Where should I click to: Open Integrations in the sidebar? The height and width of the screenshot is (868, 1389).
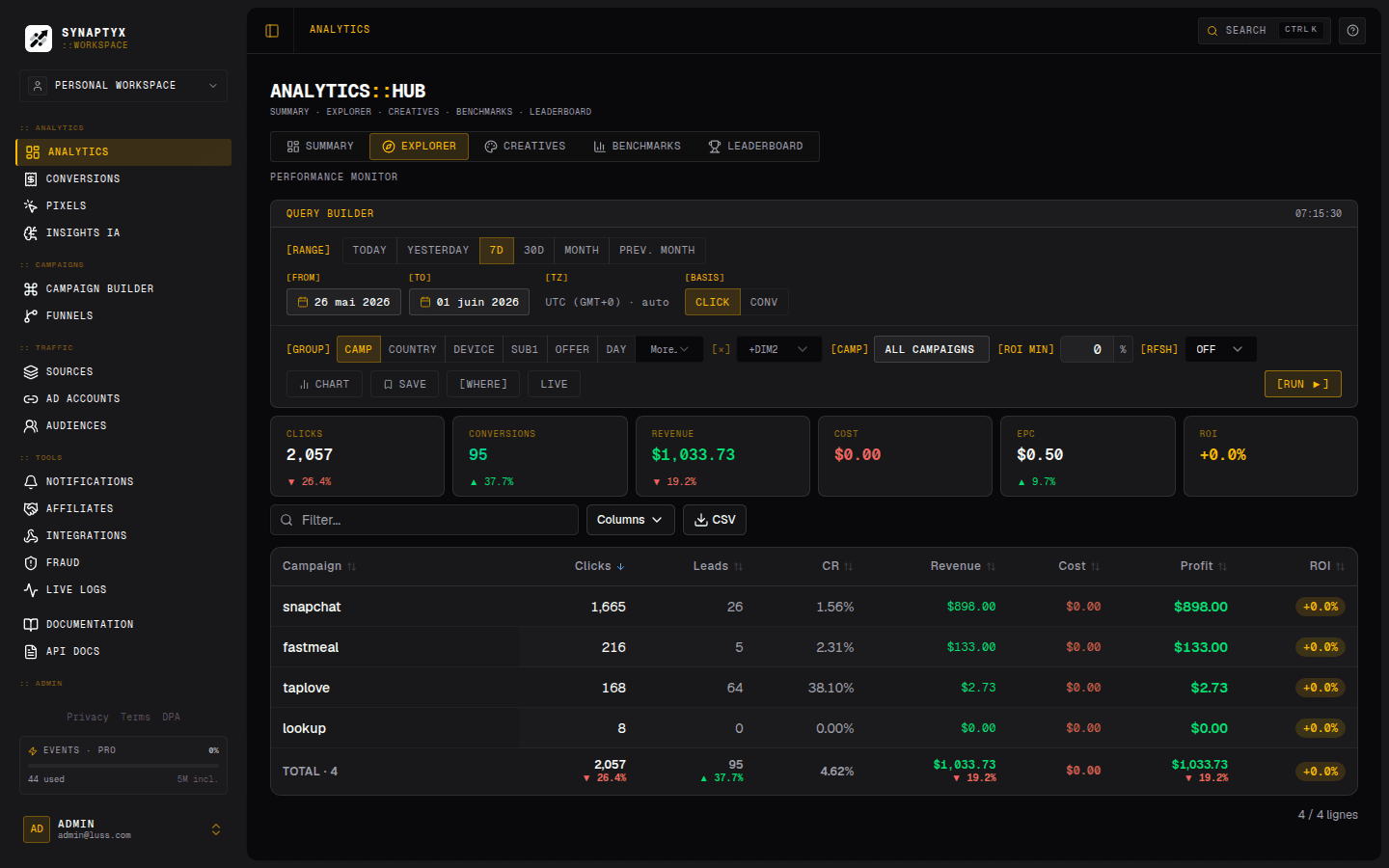(x=123, y=536)
